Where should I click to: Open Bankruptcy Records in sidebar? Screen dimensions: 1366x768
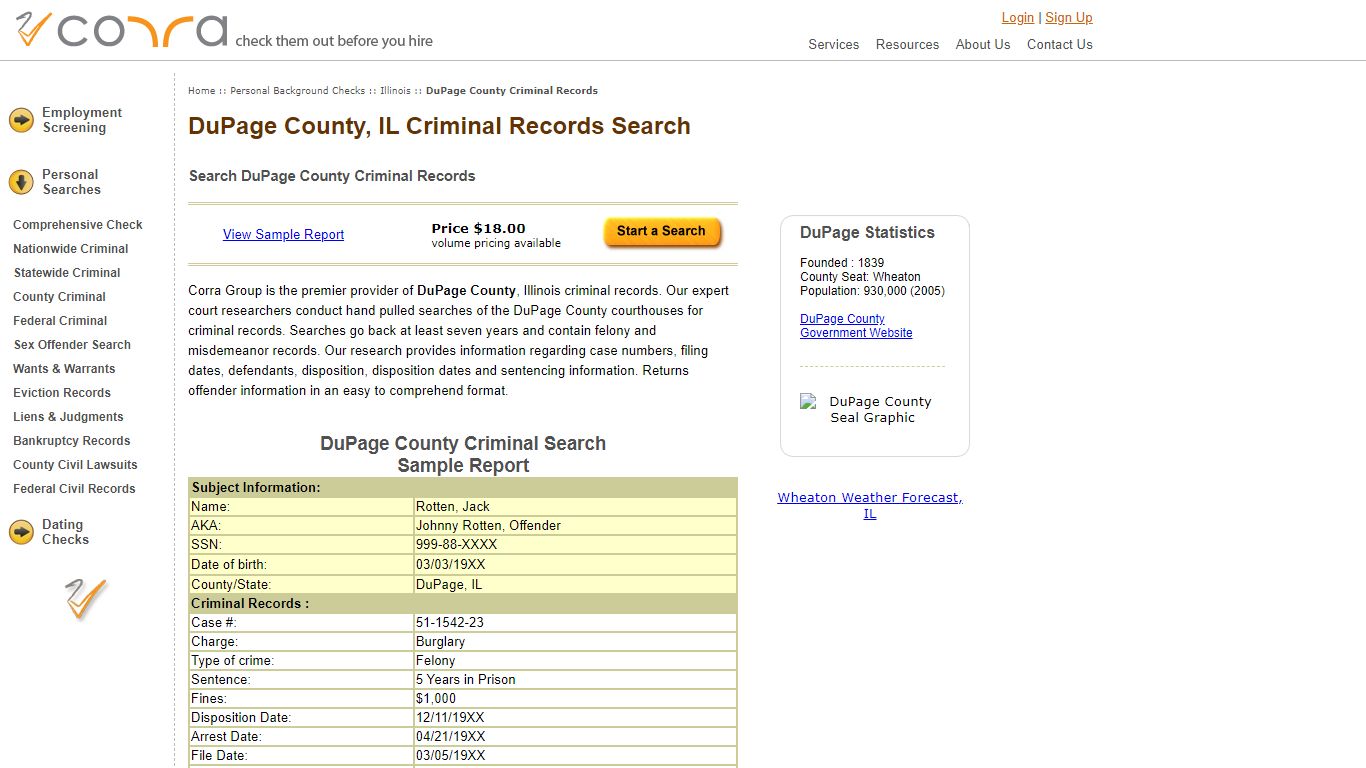[x=72, y=441]
